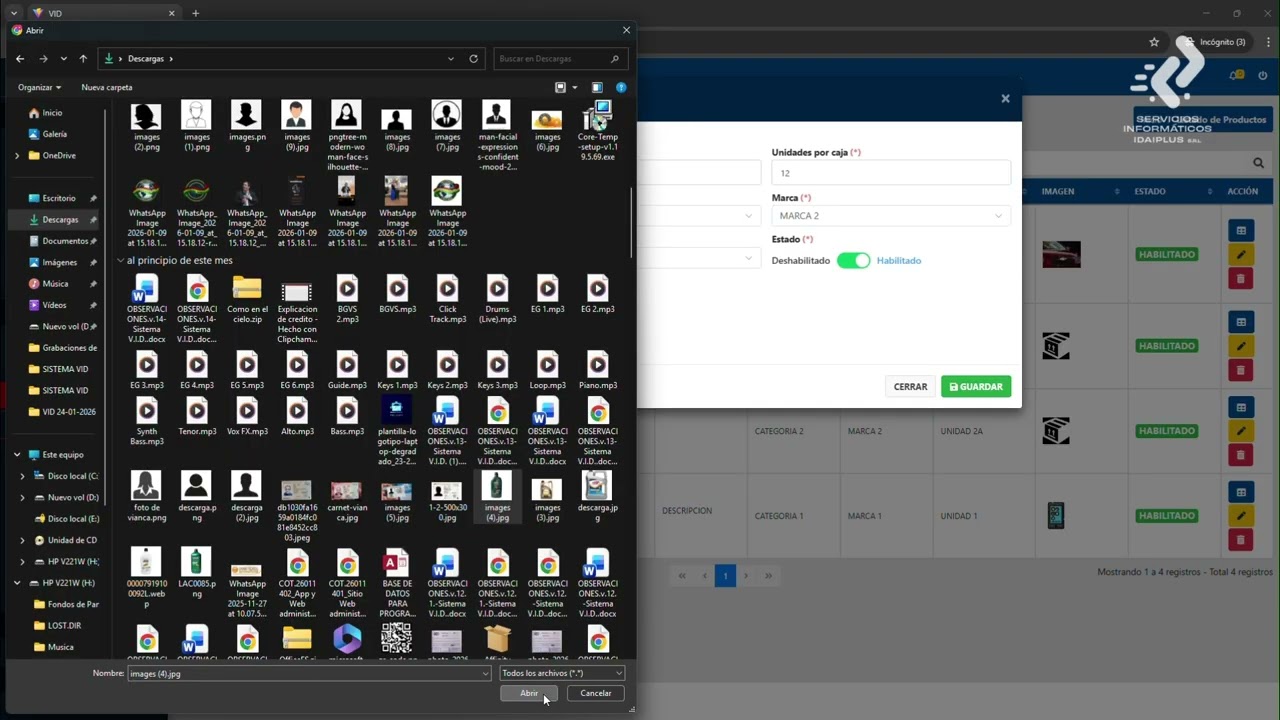Select the Synth Bass.mp3 file
The width and height of the screenshot is (1280, 720).
pyautogui.click(x=147, y=422)
